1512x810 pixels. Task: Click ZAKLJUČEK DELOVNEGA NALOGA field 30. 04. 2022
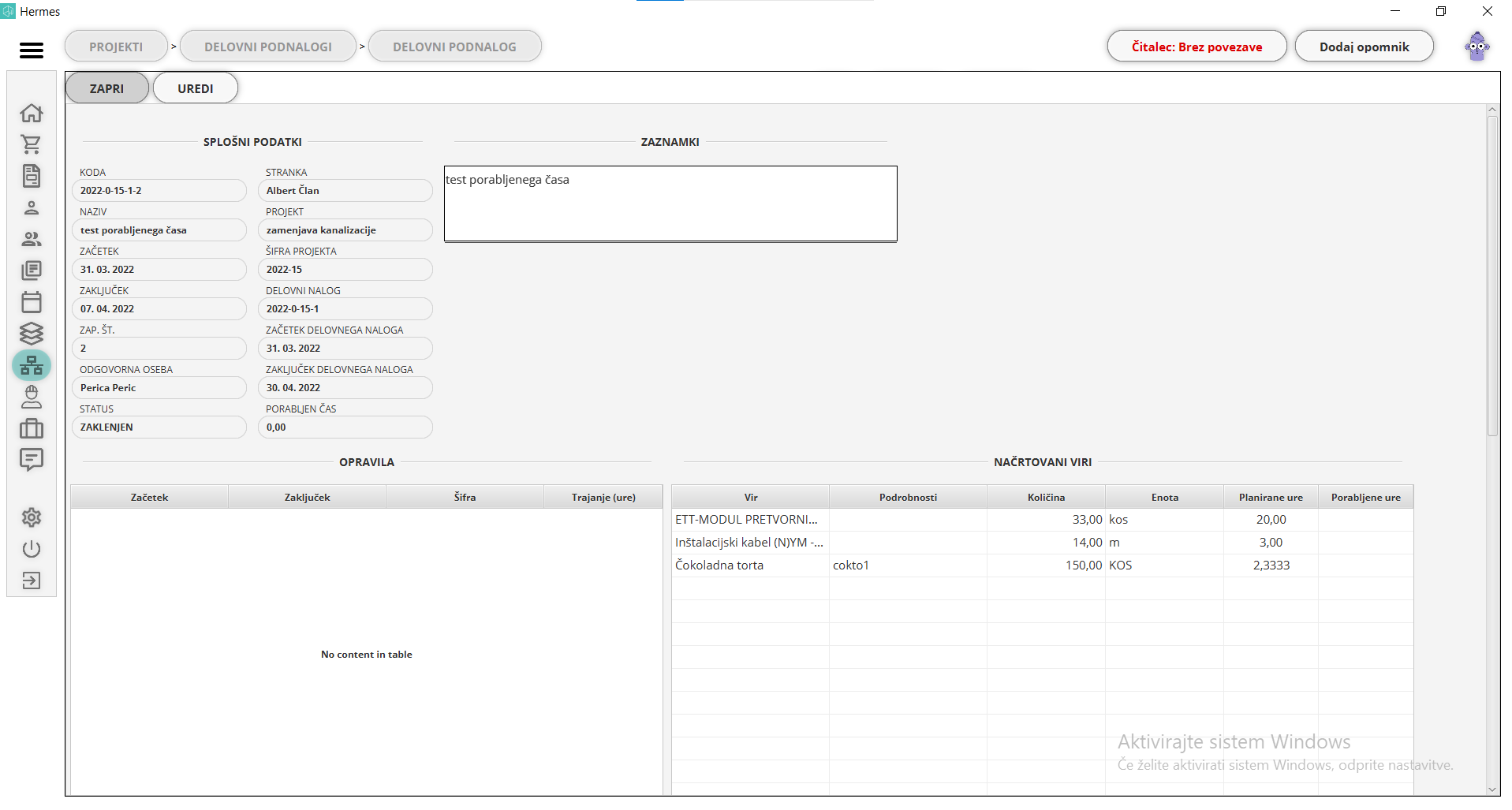(345, 388)
